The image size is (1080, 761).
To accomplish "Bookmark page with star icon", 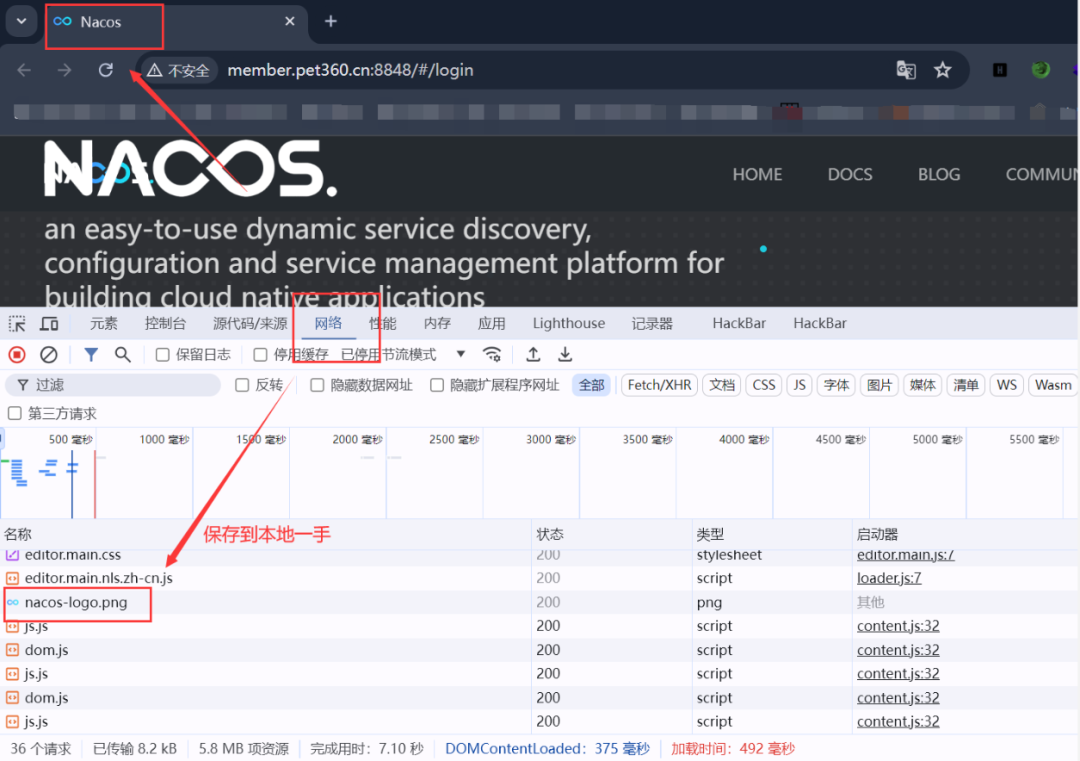I will [x=942, y=70].
